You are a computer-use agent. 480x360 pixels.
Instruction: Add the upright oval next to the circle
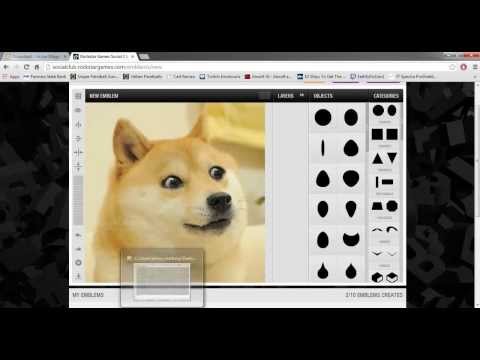351,117
